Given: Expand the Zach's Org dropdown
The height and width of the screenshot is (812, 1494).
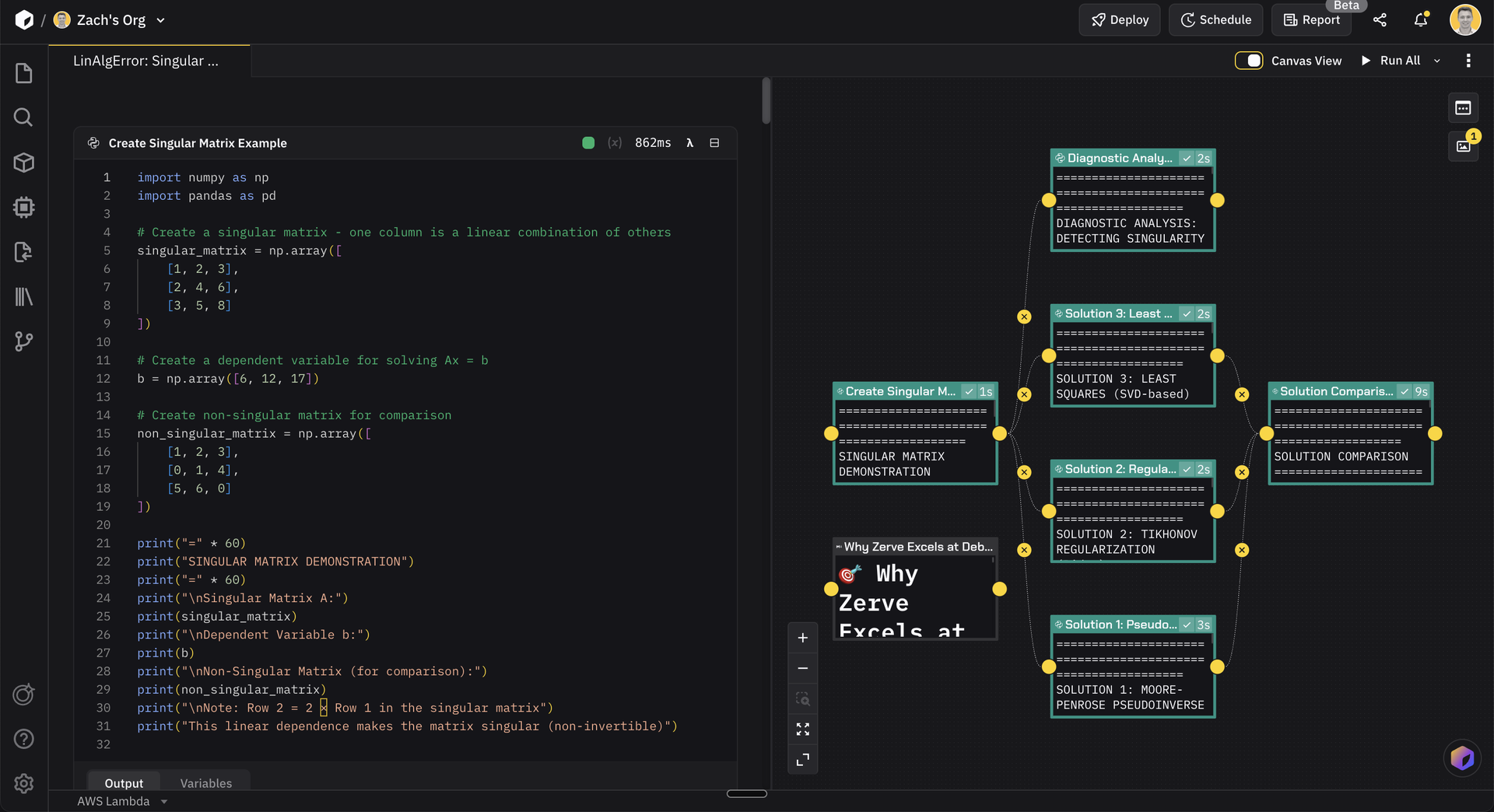Looking at the screenshot, I should (x=160, y=20).
